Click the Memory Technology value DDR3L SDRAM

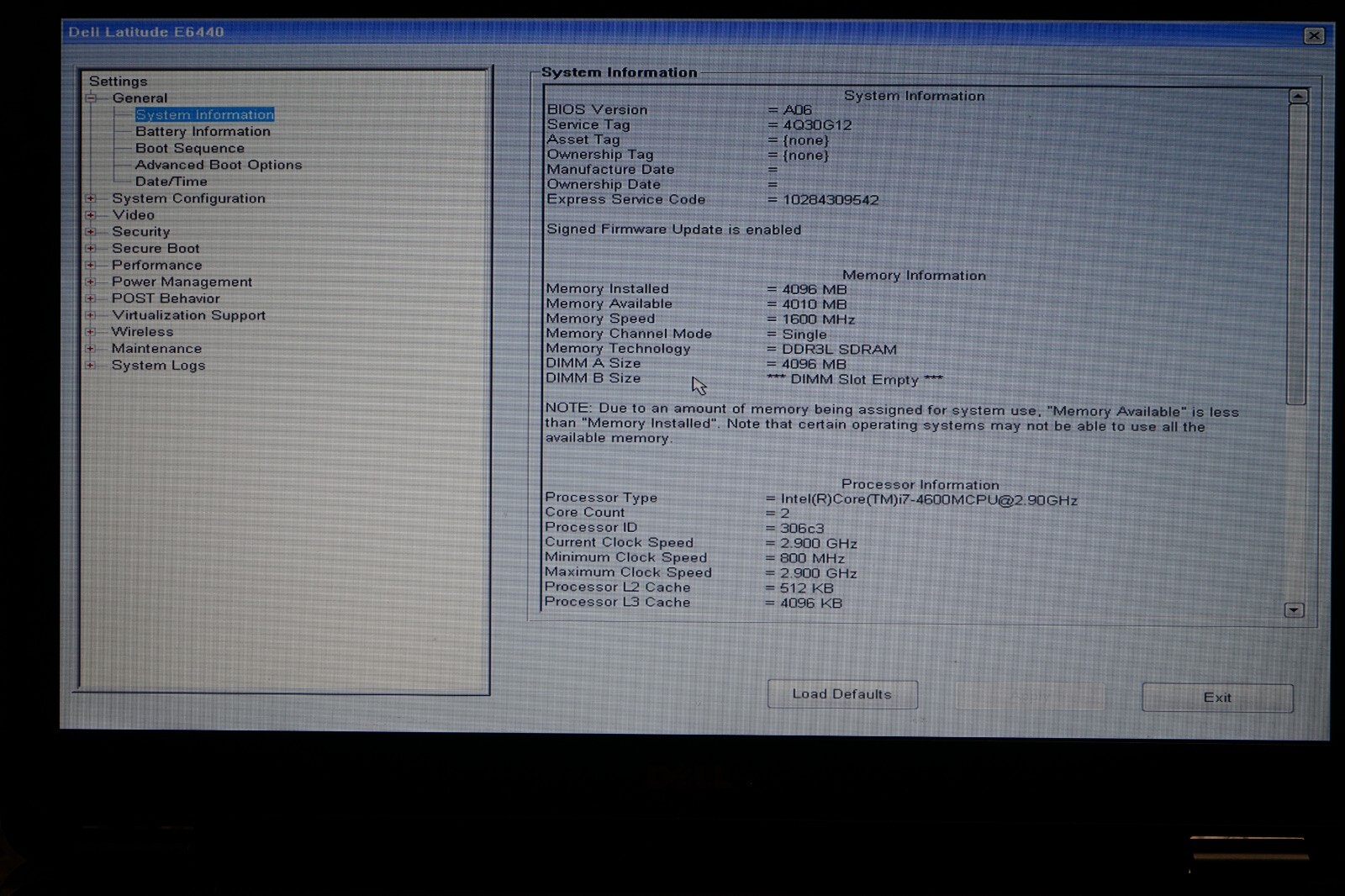(x=839, y=349)
